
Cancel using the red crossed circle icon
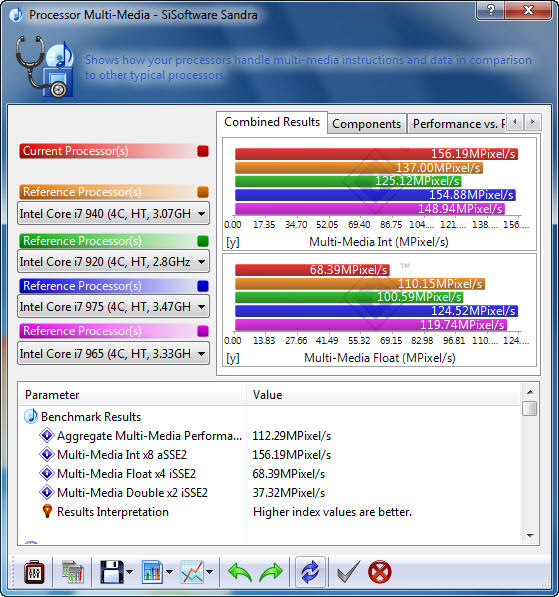pyautogui.click(x=380, y=572)
